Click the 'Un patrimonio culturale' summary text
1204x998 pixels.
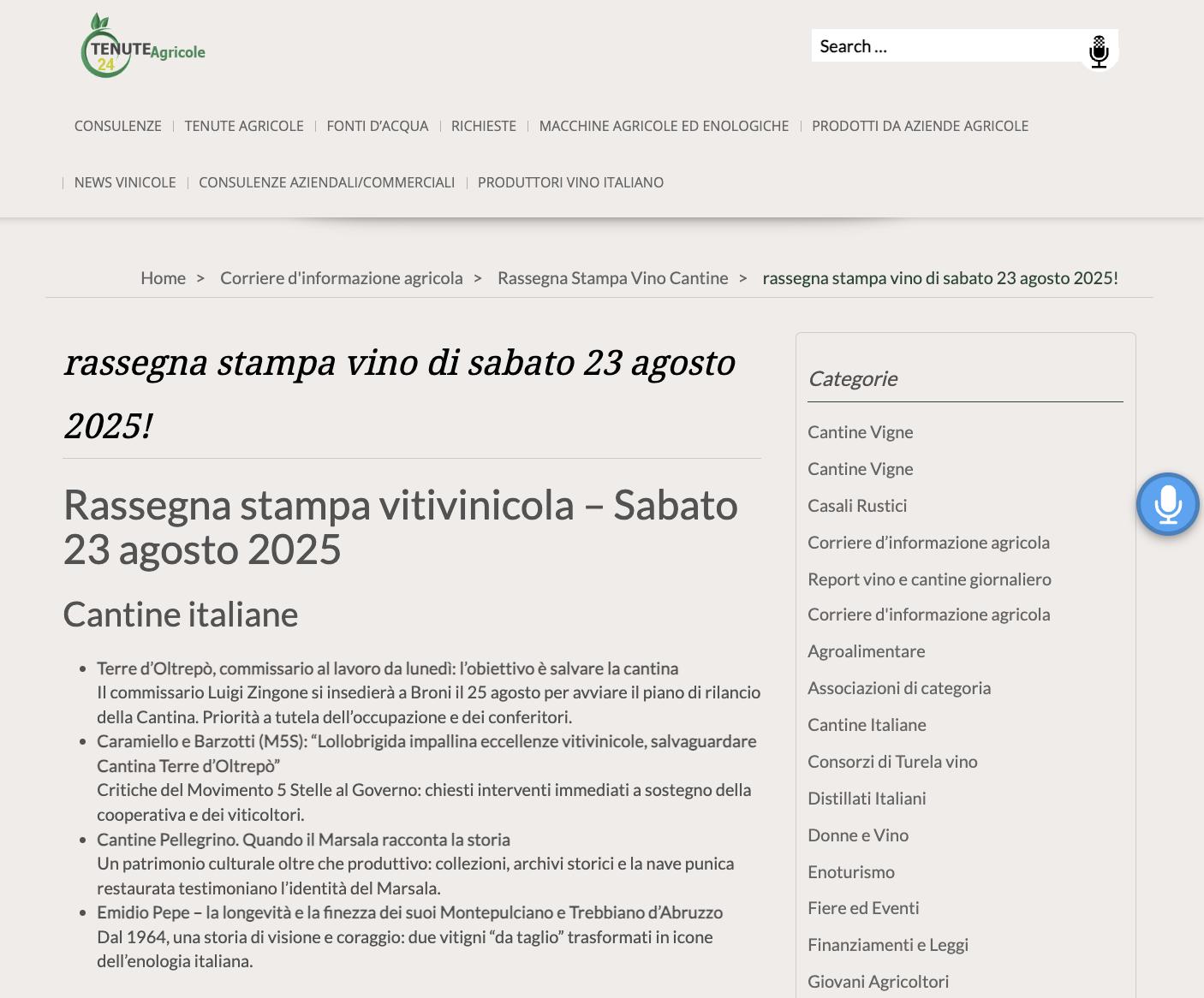tap(415, 876)
